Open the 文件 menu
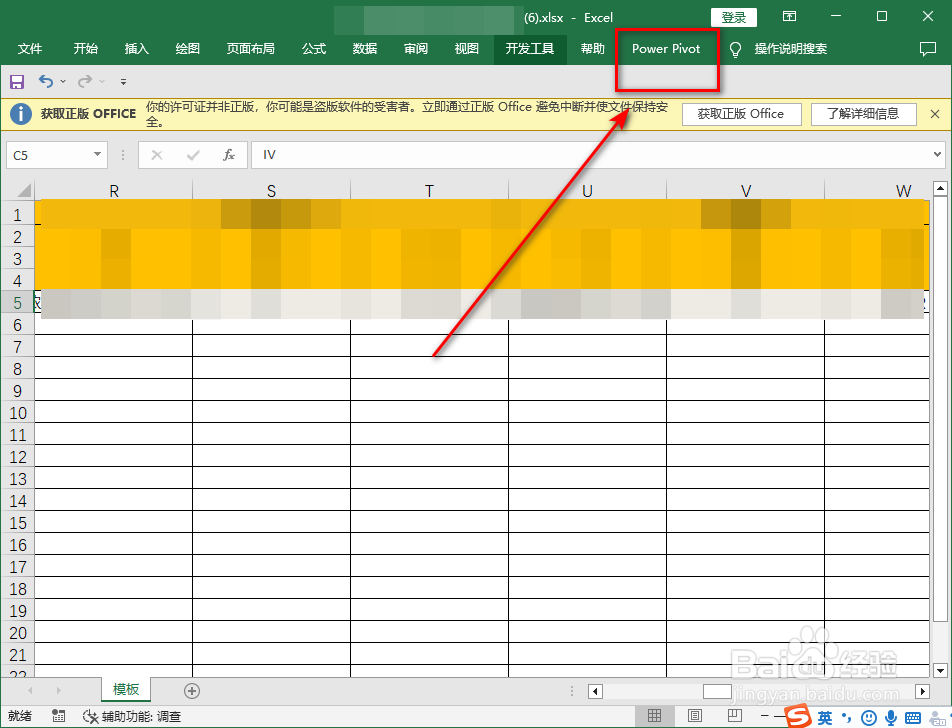 30,49
